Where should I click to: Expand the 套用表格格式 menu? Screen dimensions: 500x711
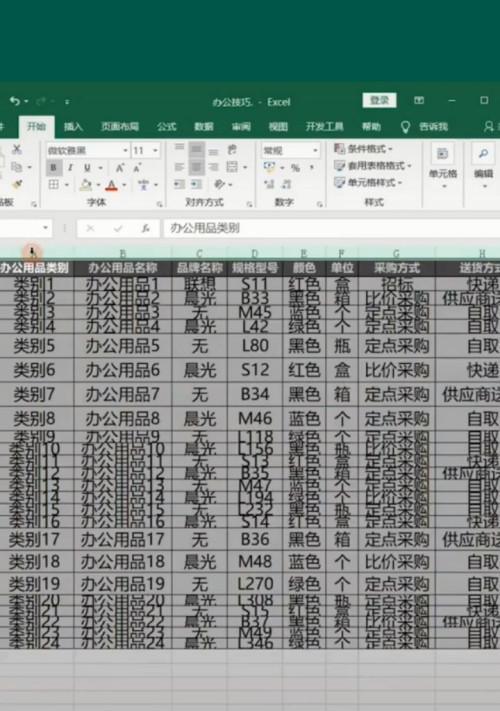[372, 166]
